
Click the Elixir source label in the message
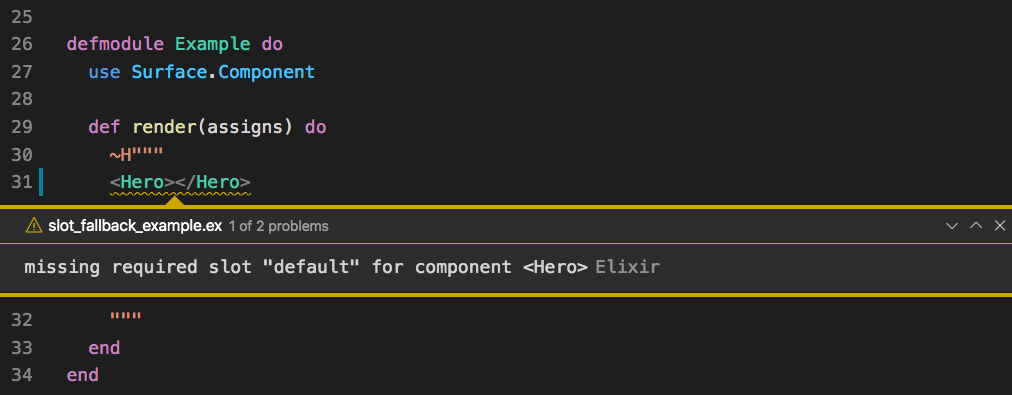point(627,267)
